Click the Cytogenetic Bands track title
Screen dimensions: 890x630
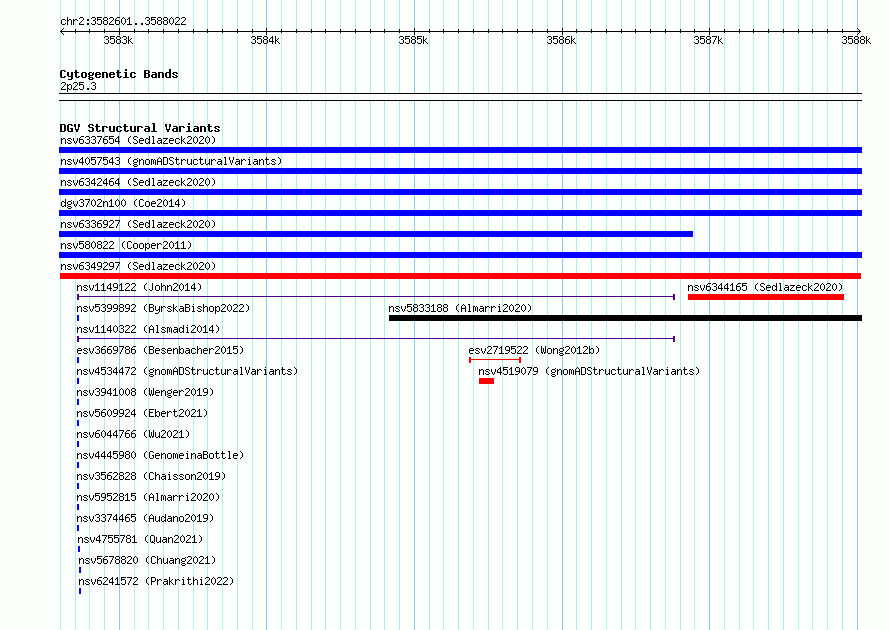(119, 74)
